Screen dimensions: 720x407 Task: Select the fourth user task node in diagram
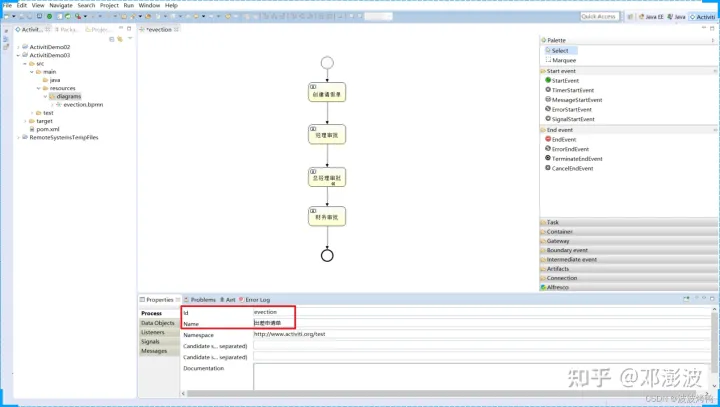click(327, 216)
